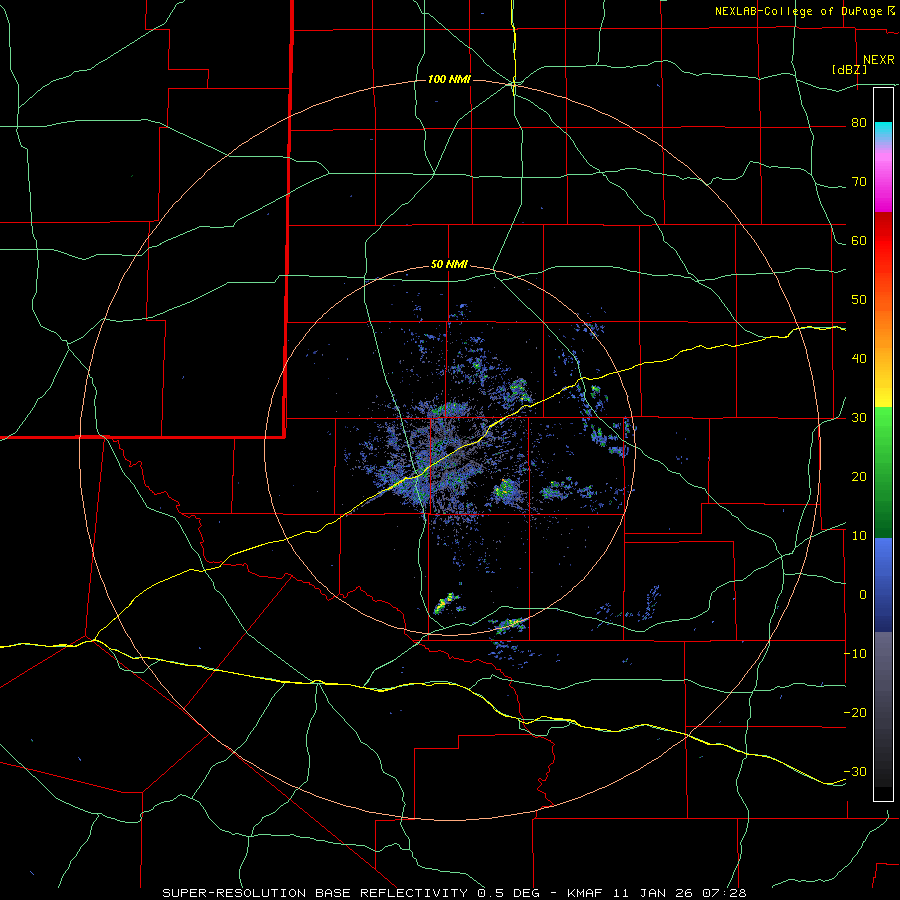Click the NEXR label above the color scale
This screenshot has height=900, width=900.
pos(878,60)
